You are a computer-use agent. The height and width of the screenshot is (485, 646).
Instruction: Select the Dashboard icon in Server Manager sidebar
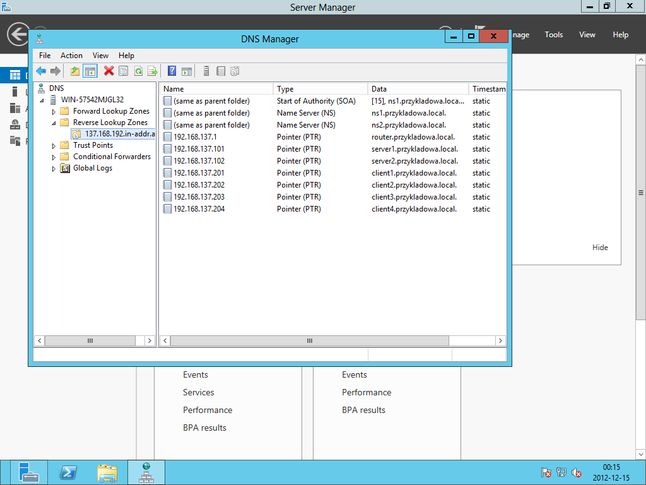point(15,75)
